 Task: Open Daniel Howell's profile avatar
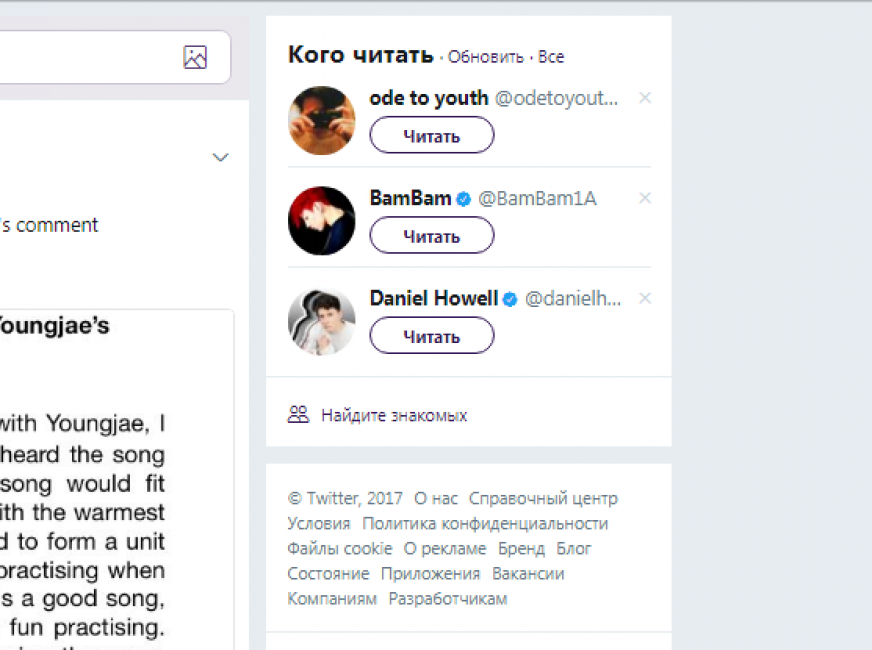pos(321,321)
